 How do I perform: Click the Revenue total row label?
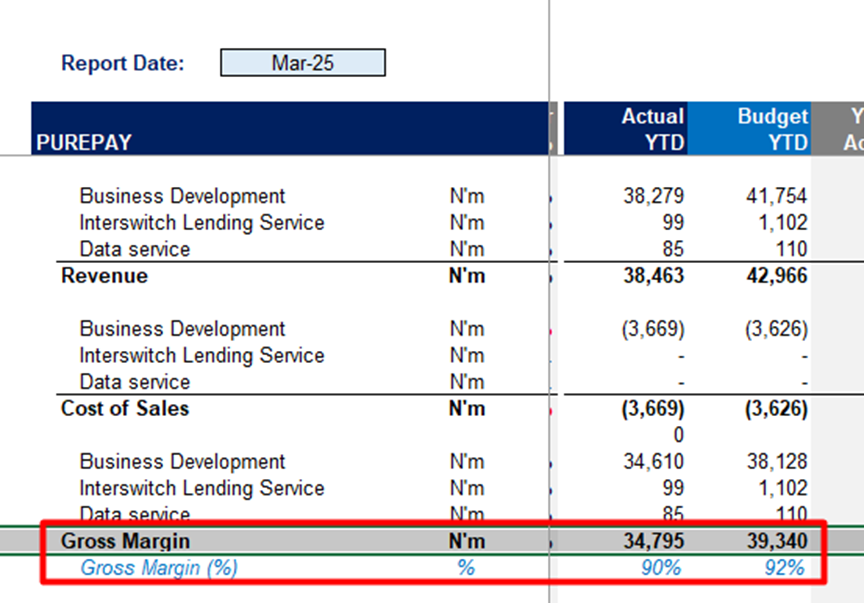[x=104, y=276]
